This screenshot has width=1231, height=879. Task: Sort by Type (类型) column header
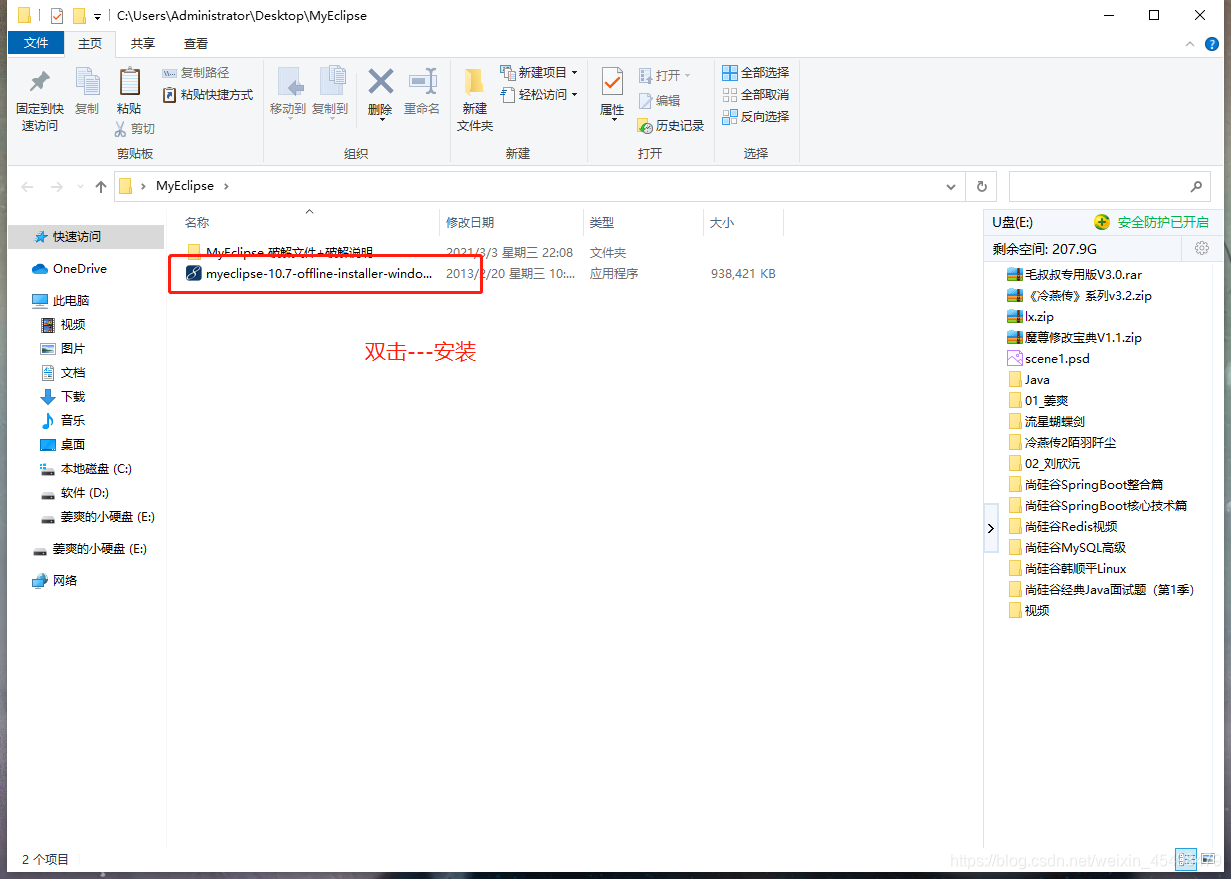(602, 223)
